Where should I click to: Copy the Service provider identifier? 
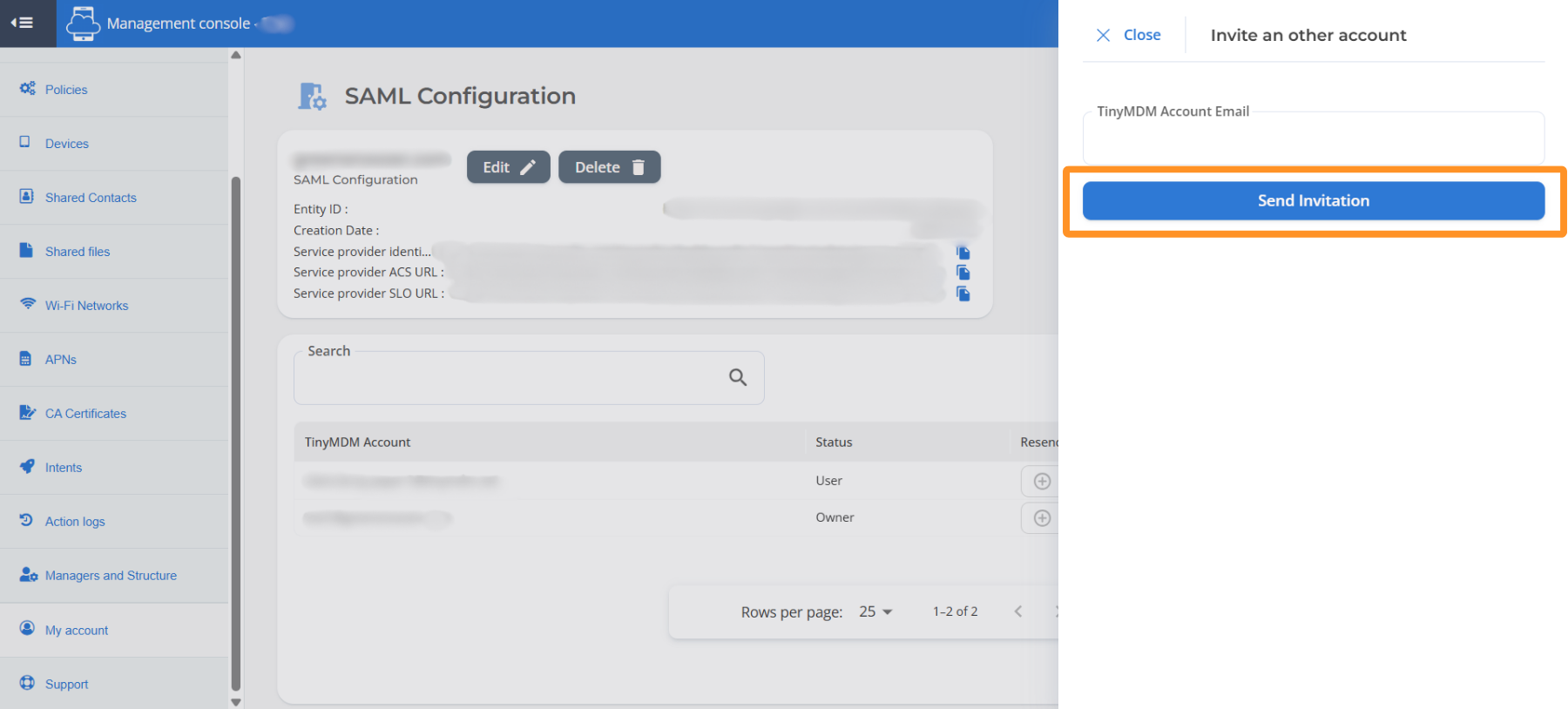tap(963, 252)
